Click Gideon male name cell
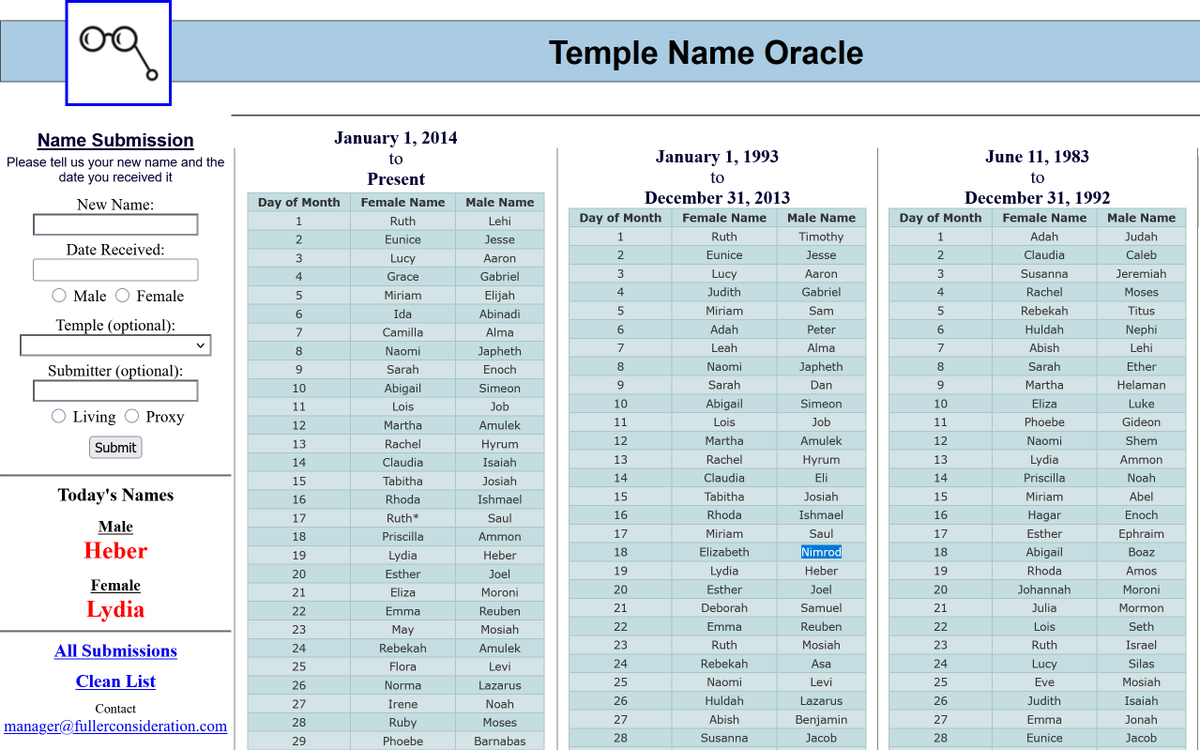The width and height of the screenshot is (1200, 750). [1141, 422]
